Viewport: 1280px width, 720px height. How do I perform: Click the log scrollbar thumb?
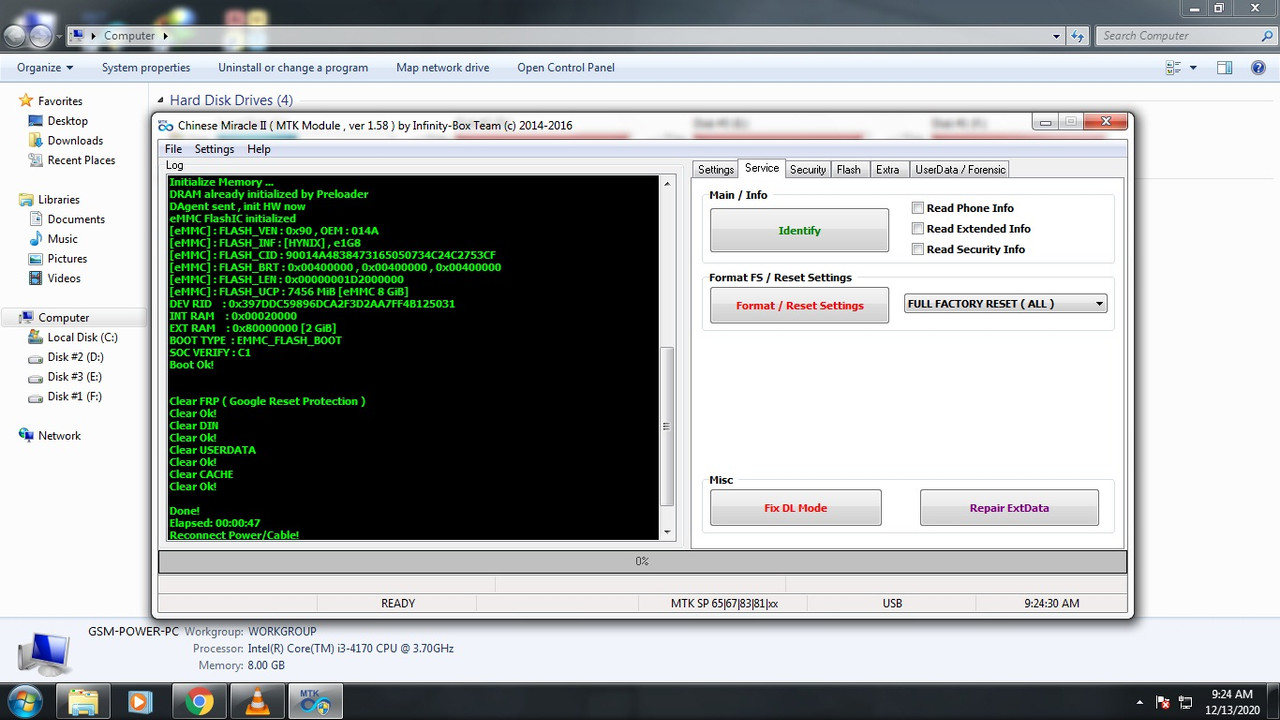[x=667, y=426]
